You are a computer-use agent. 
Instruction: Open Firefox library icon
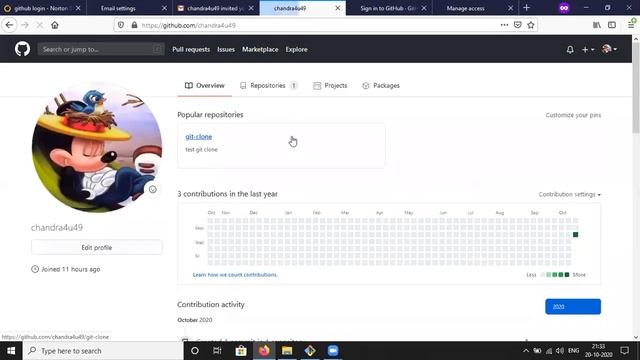click(597, 25)
